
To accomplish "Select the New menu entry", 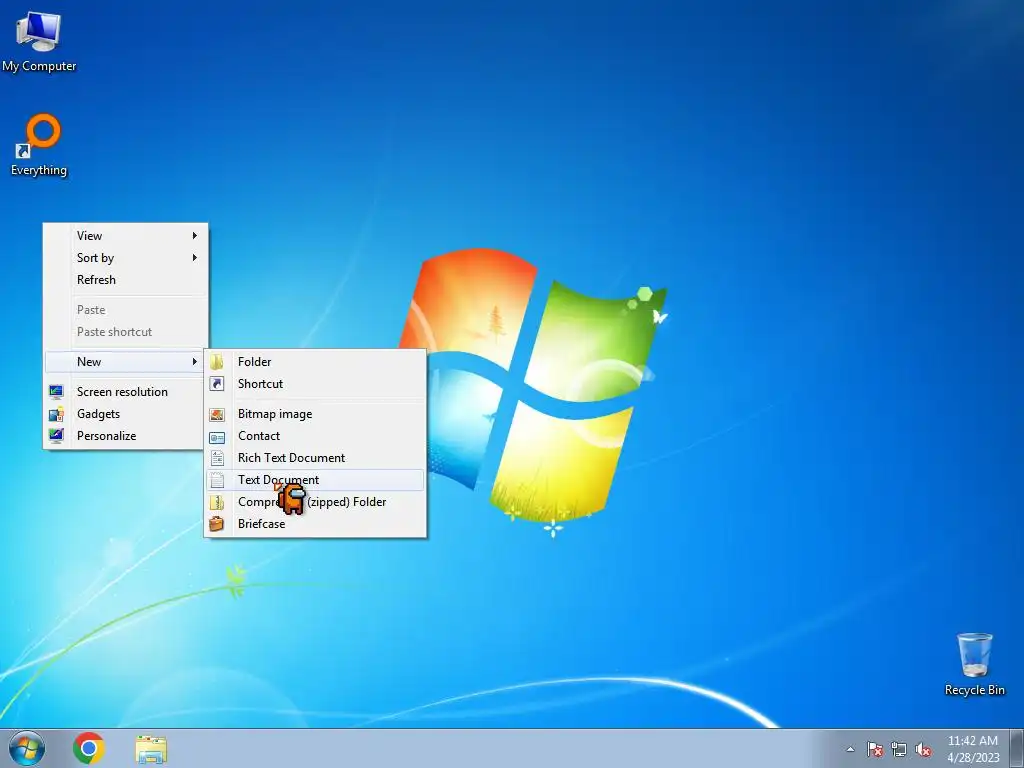I will point(125,362).
